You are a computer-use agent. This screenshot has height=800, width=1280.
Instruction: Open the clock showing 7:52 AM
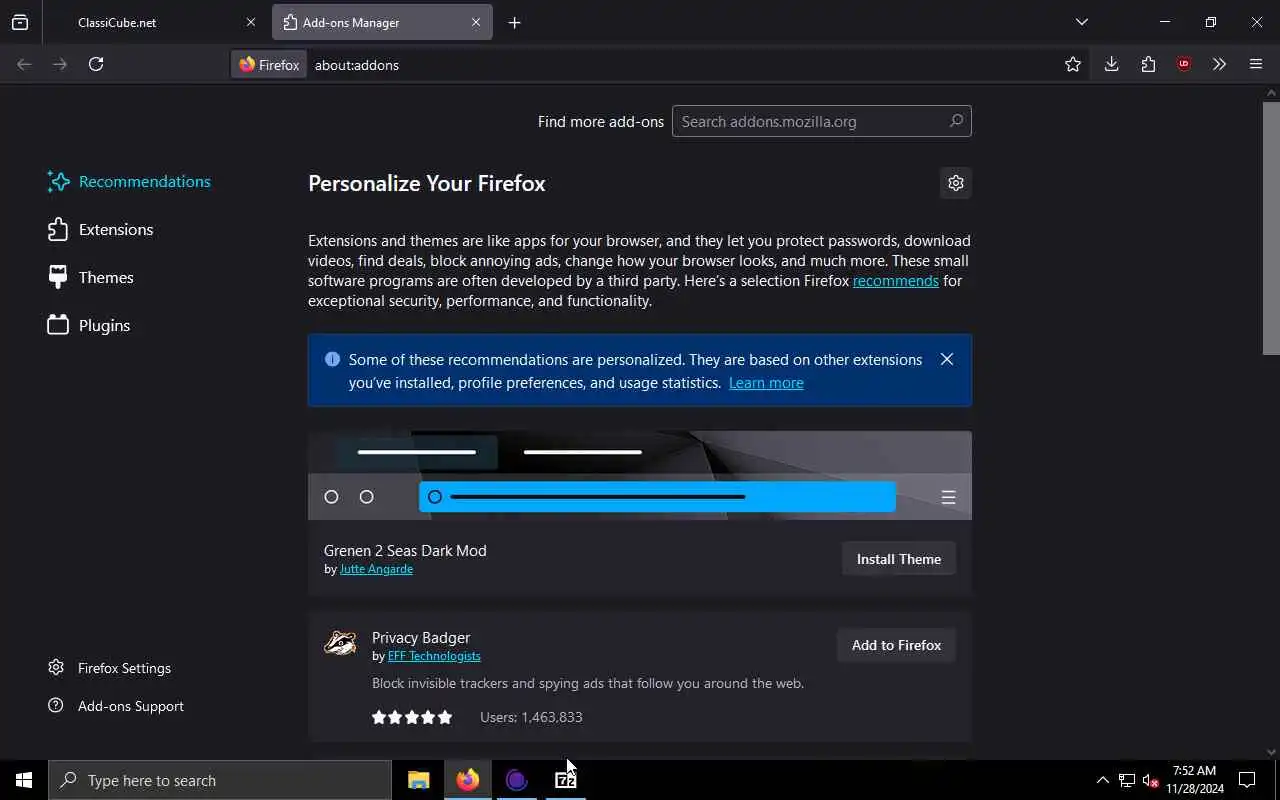pos(1194,780)
